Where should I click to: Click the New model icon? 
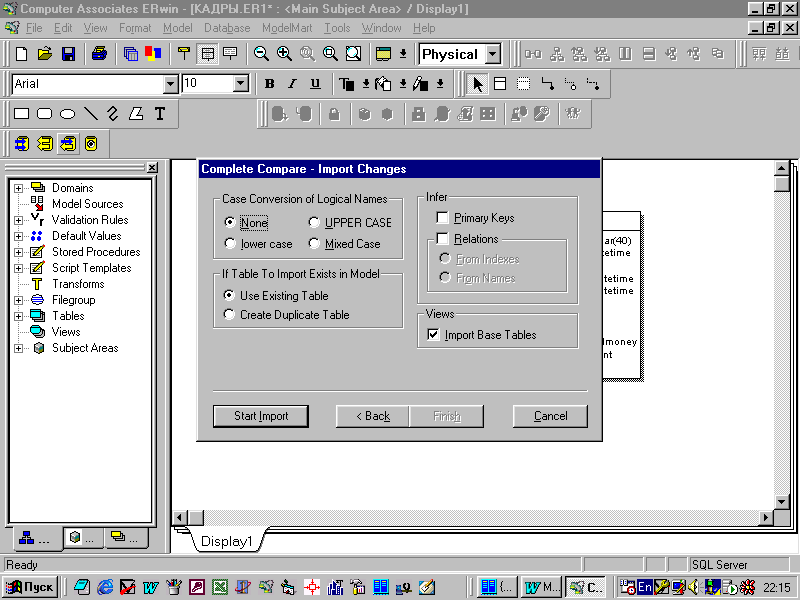click(x=21, y=54)
